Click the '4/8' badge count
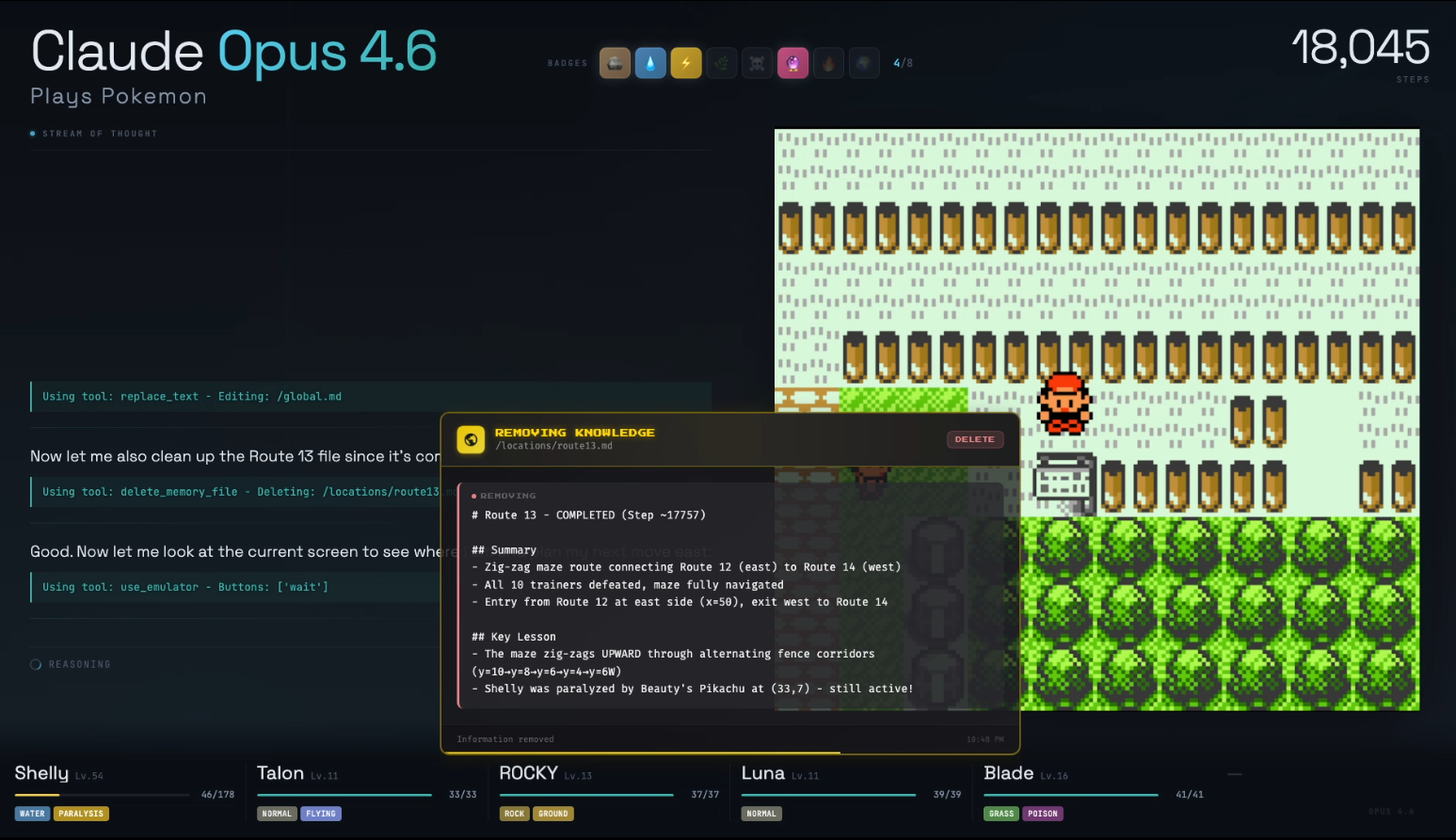The width and height of the screenshot is (1456, 840). [x=904, y=63]
